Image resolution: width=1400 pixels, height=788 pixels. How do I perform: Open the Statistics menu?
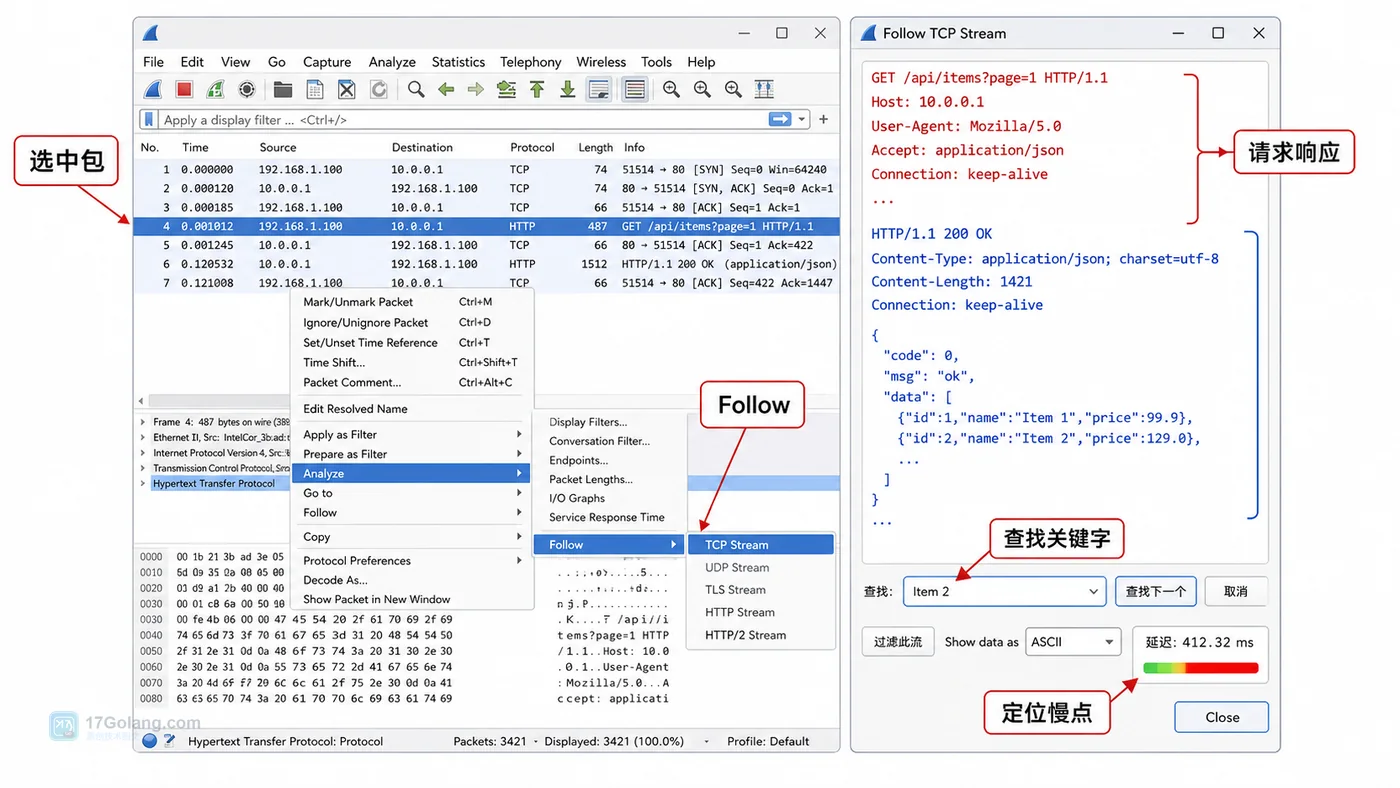point(458,62)
